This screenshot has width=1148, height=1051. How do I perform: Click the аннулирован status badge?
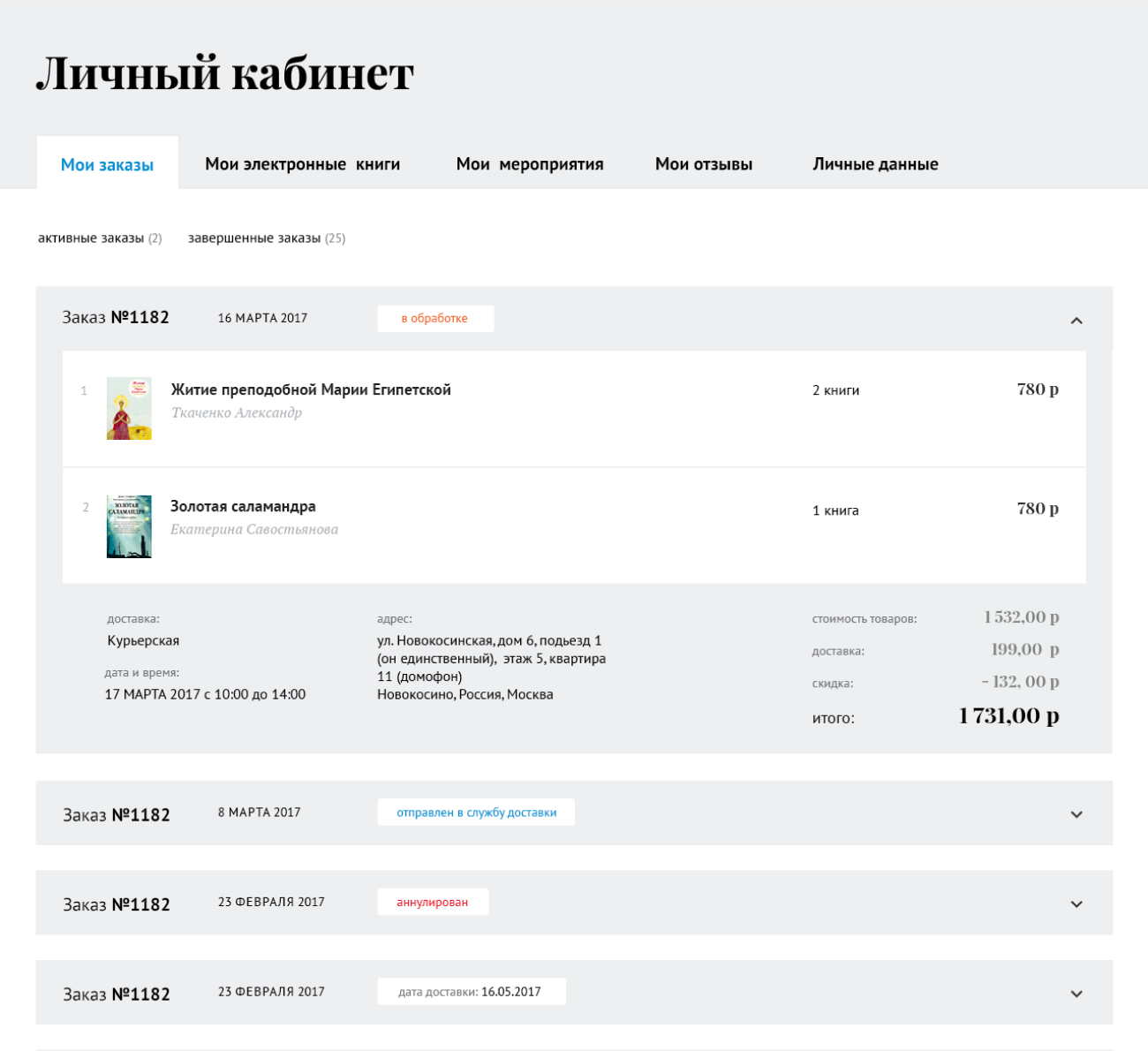[x=433, y=902]
